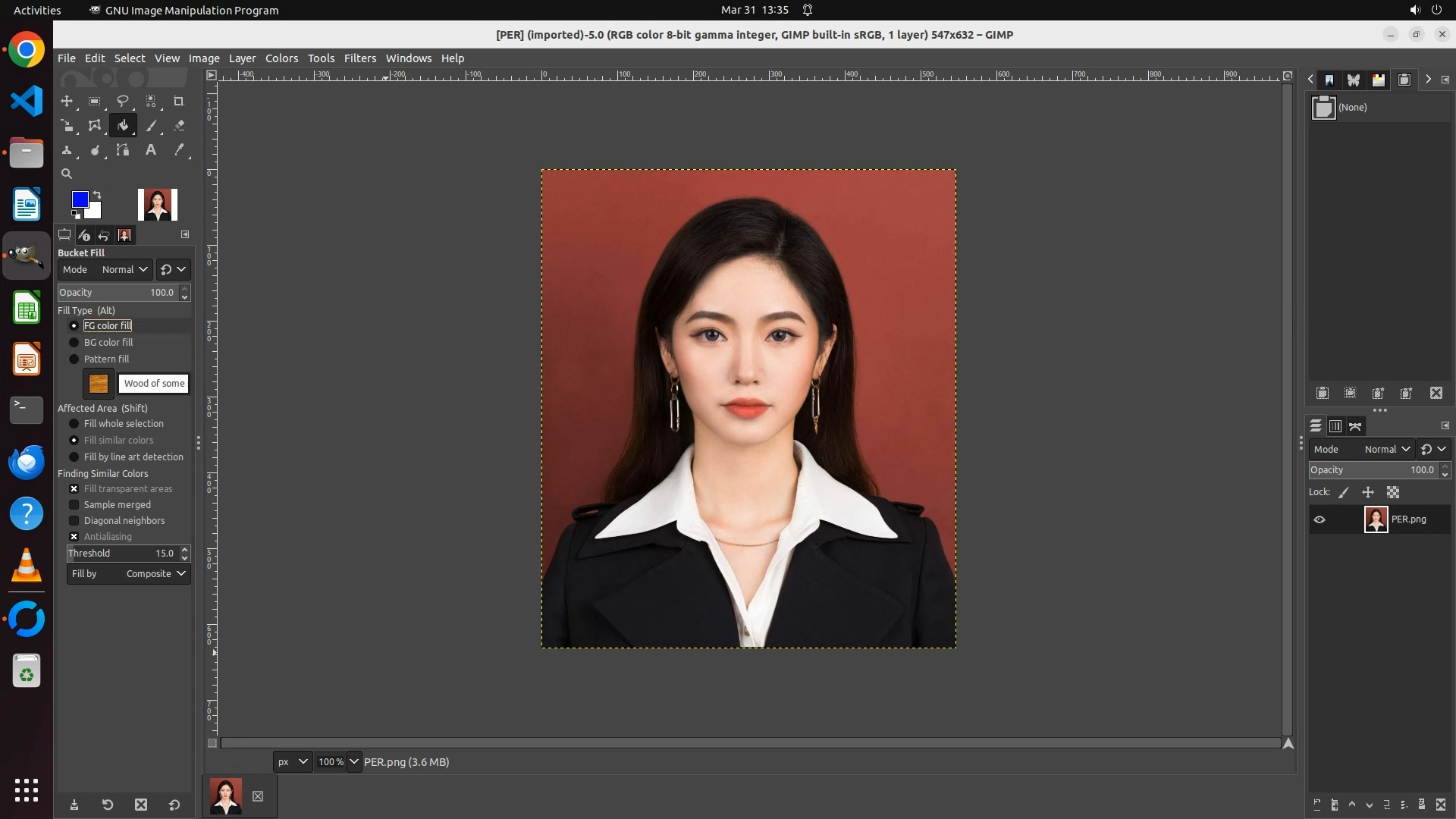Select the Zoom magnifier tool
Viewport: 1456px width, 819px height.
67,174
